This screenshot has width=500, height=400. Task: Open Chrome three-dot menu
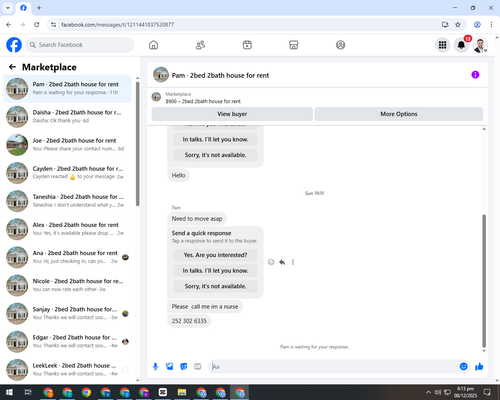[x=491, y=25]
